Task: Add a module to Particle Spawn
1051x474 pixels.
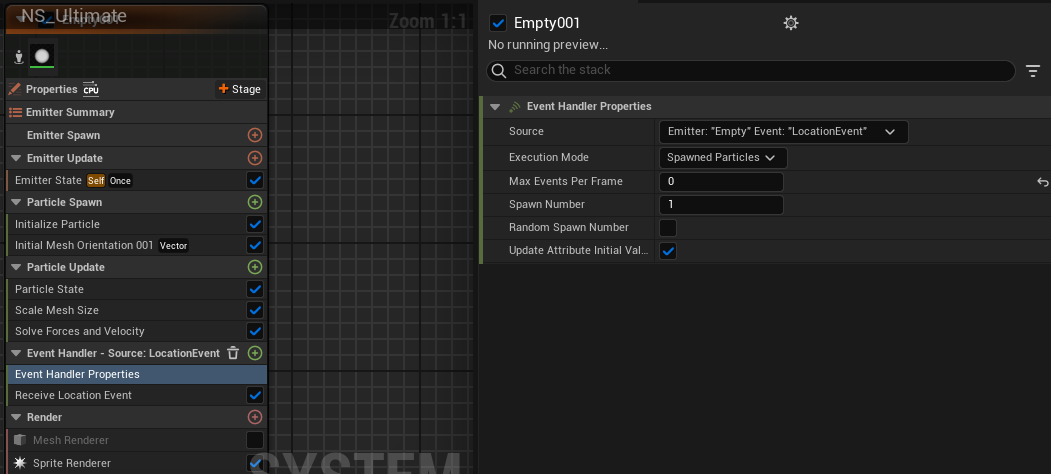Action: [x=255, y=202]
